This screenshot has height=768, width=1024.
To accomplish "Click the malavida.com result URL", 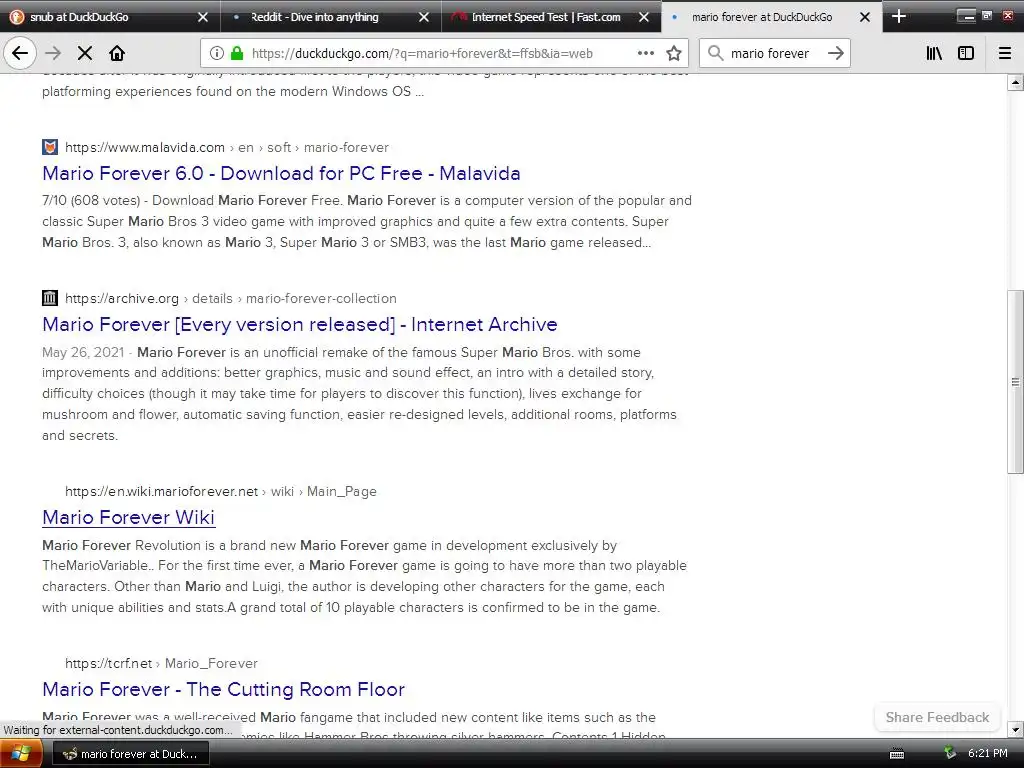I will pyautogui.click(x=227, y=148).
